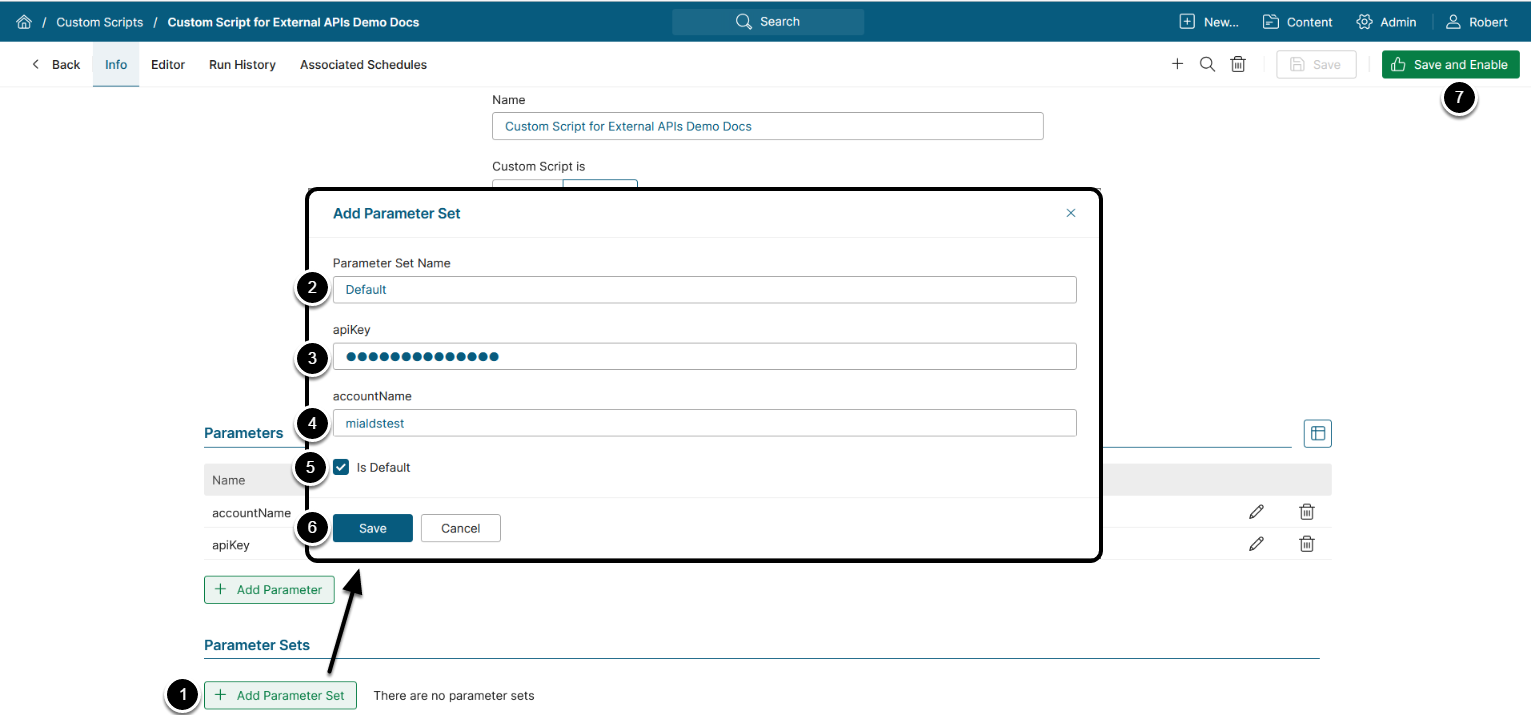Click the script Name input field
1531x715 pixels.
point(768,126)
